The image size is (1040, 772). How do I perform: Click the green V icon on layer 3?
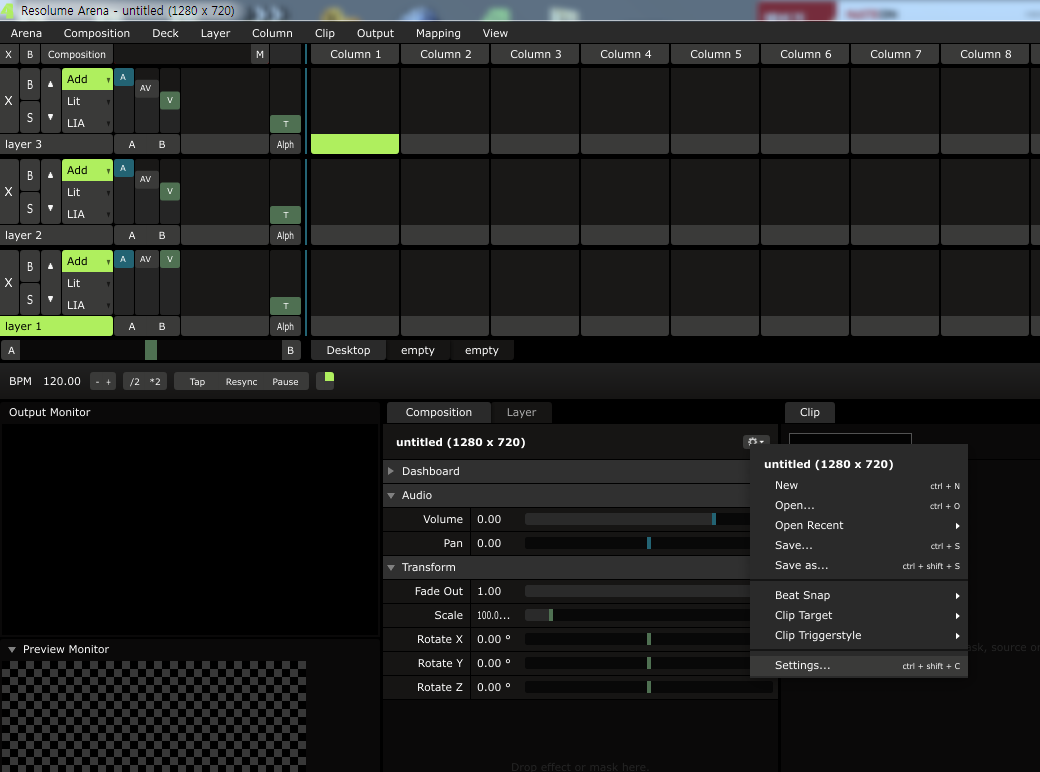coord(170,100)
